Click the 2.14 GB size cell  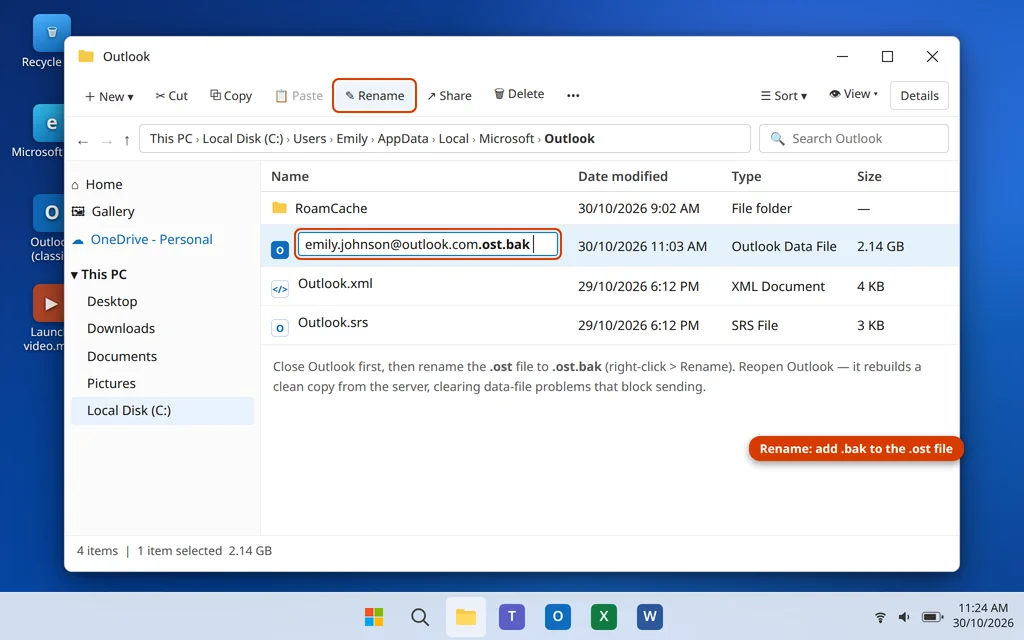(880, 246)
